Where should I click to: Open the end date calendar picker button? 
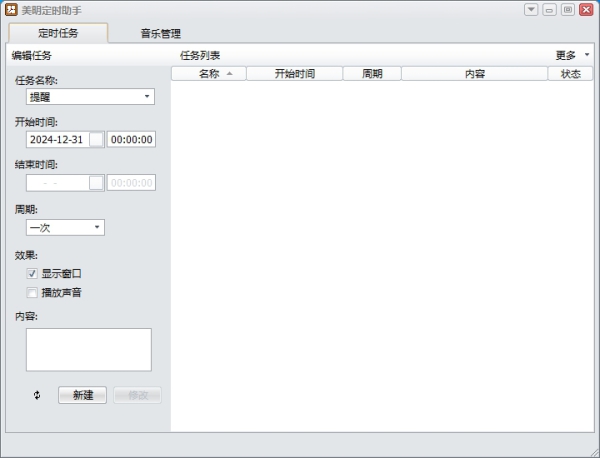pyautogui.click(x=96, y=183)
